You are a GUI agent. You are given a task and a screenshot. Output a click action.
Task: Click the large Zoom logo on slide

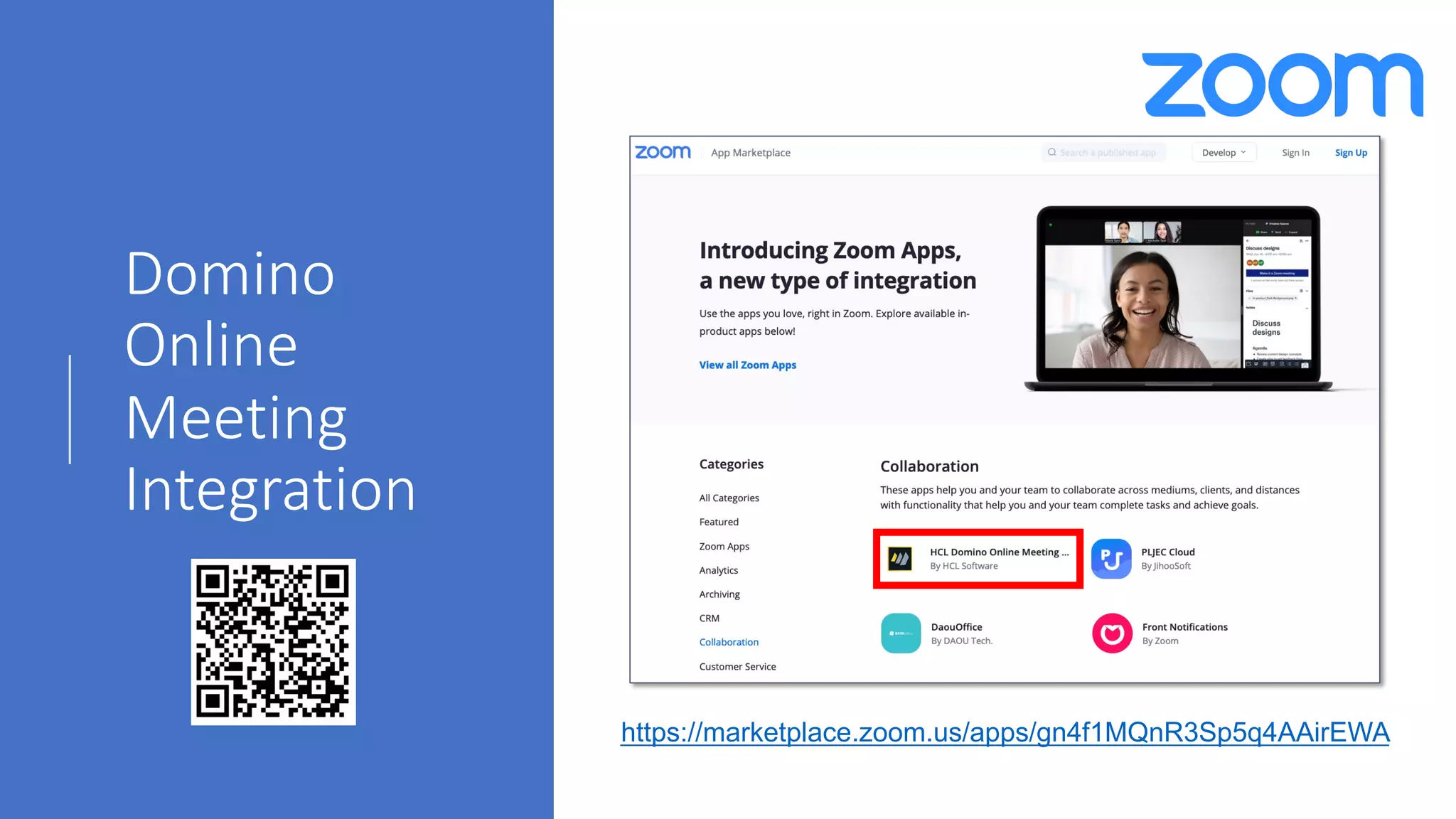[x=1283, y=85]
